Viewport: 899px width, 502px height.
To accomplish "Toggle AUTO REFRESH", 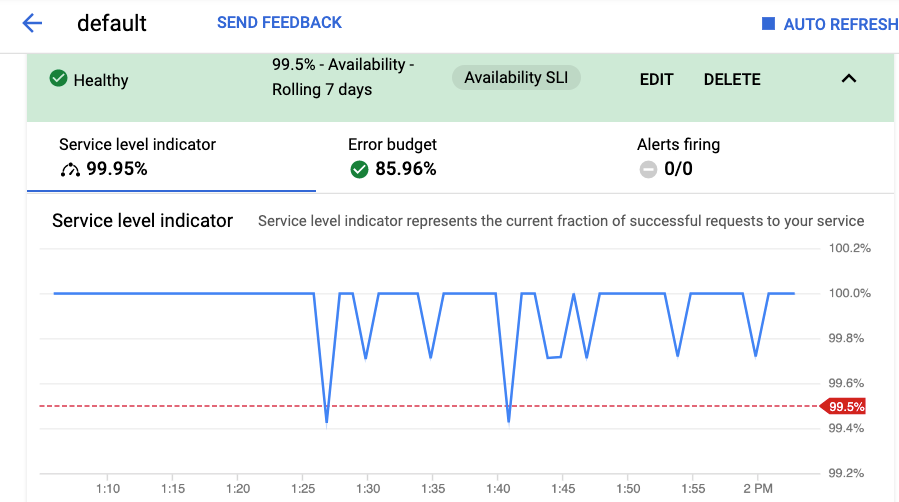I will pyautogui.click(x=830, y=24).
